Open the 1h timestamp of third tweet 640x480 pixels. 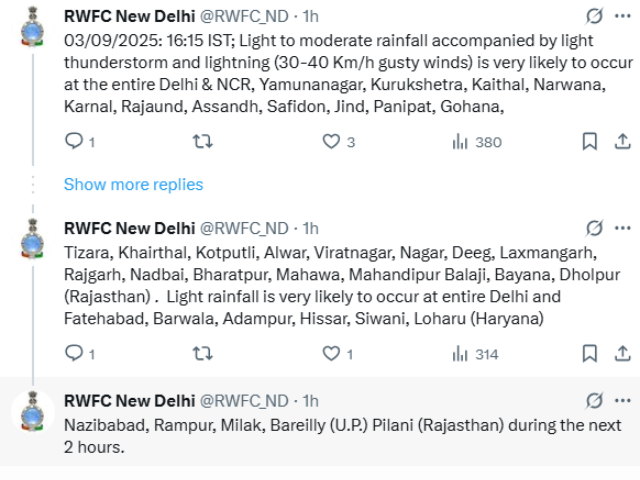click(x=311, y=400)
